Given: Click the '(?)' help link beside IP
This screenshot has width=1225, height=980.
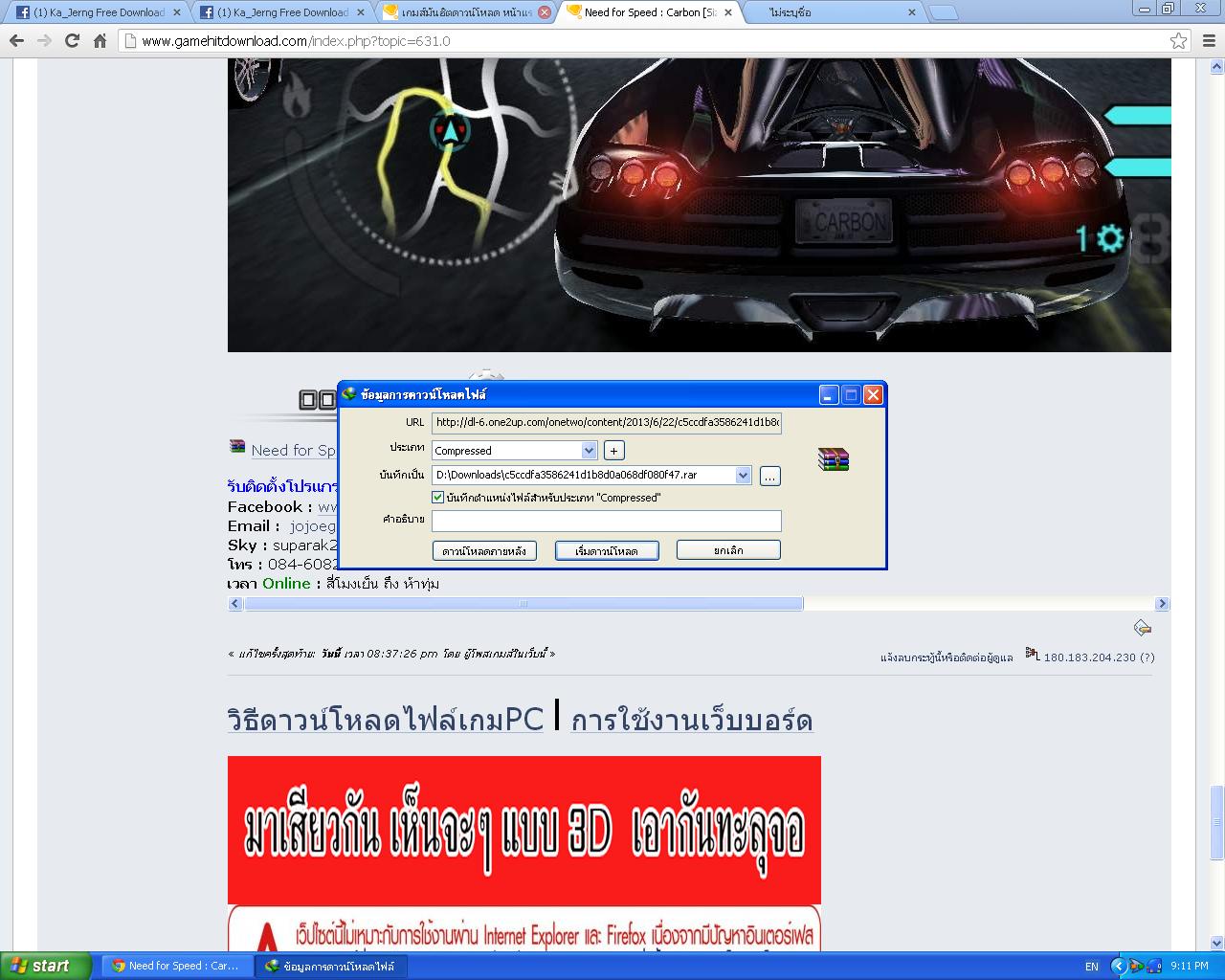Looking at the screenshot, I should 1147,657.
